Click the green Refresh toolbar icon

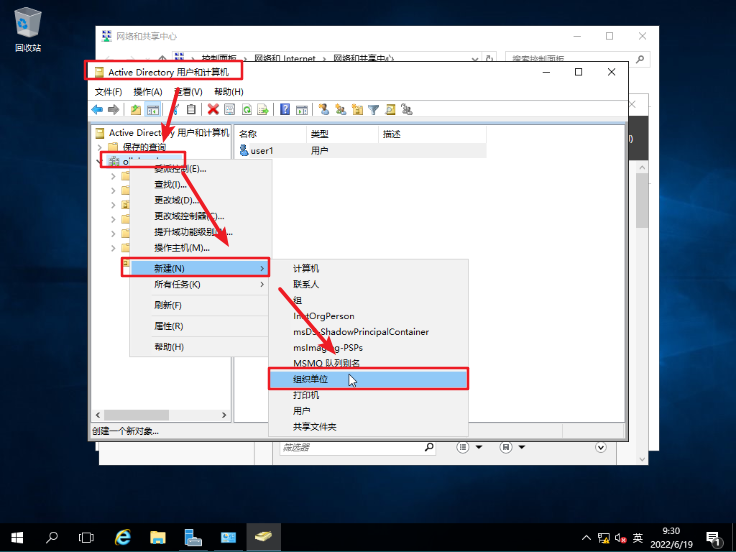(246, 109)
